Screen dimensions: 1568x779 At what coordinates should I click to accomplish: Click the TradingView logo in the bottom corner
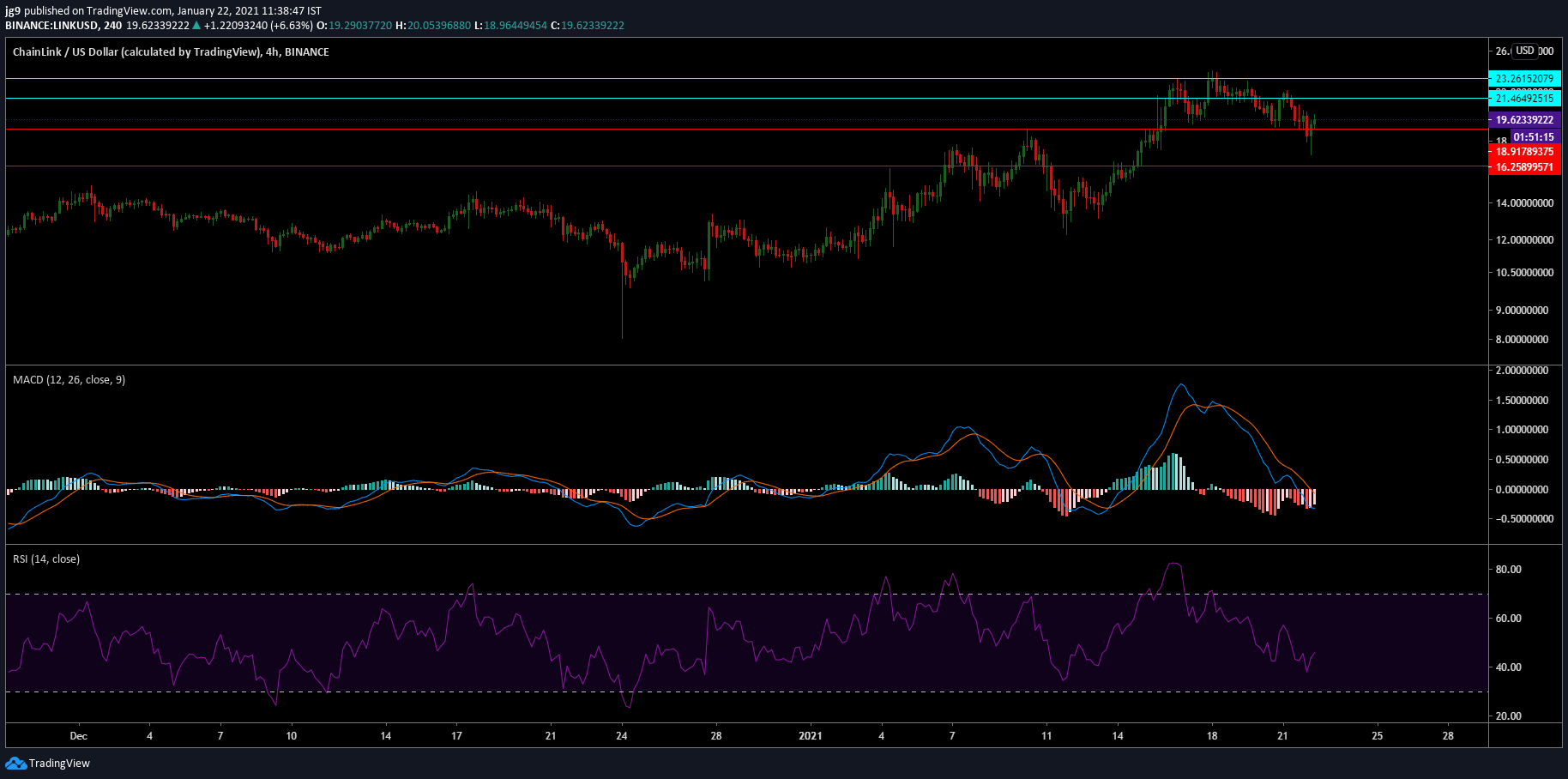point(48,764)
